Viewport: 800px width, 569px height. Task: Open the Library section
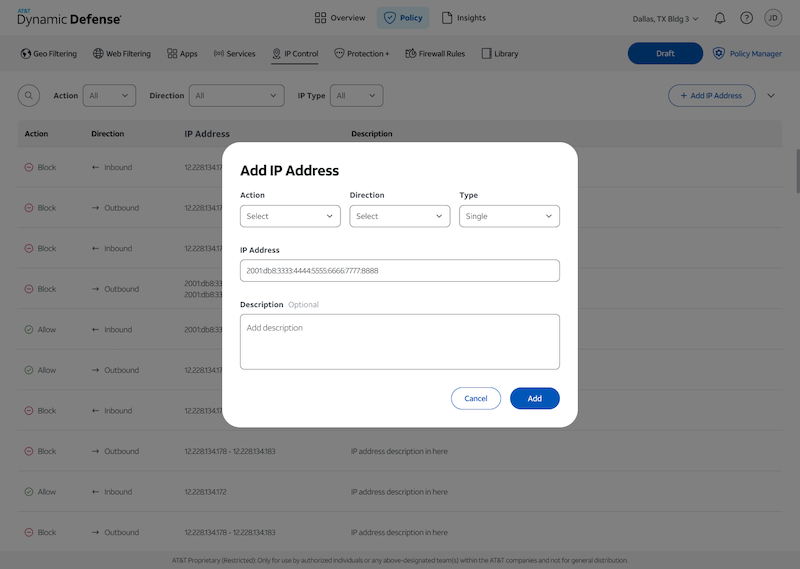[x=500, y=54]
